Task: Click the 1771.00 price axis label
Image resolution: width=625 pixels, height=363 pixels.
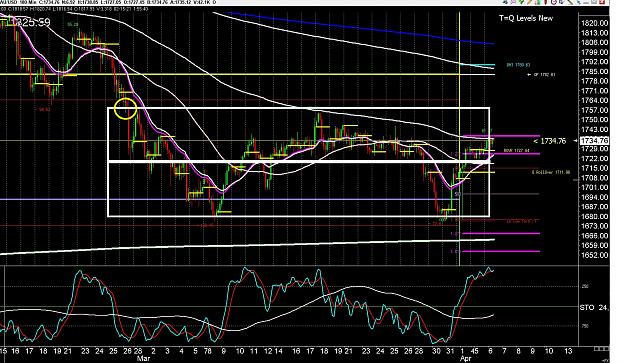Action: point(595,91)
